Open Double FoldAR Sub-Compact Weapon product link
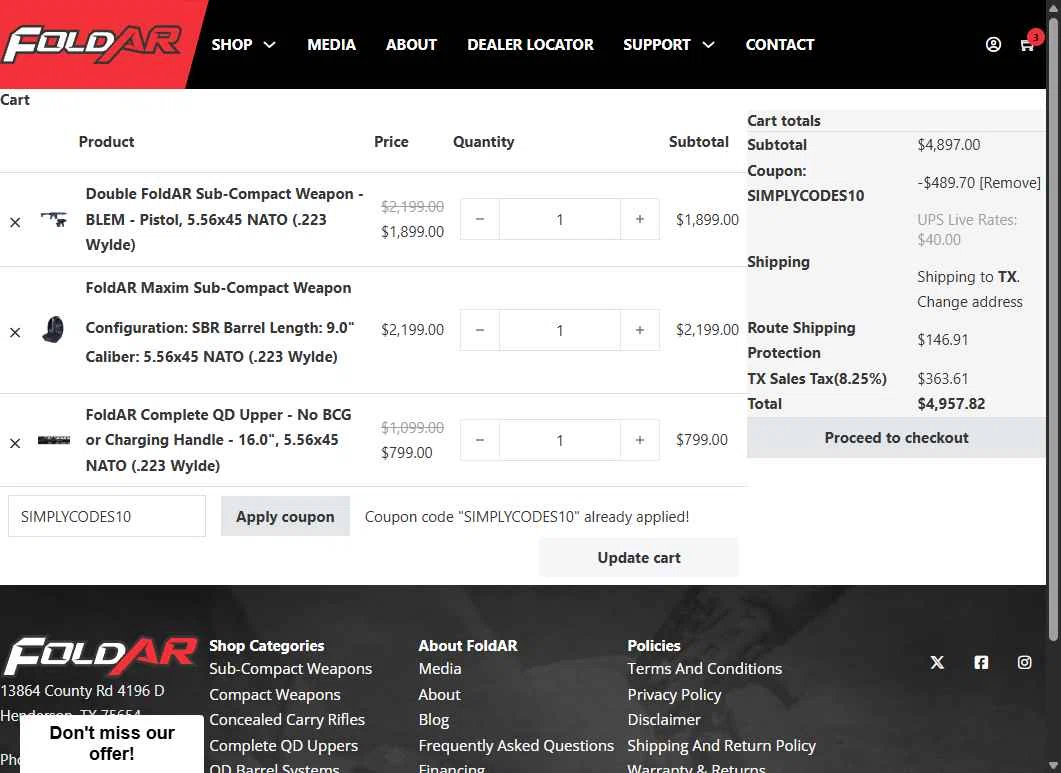This screenshot has height=773, width=1061. 224,219
